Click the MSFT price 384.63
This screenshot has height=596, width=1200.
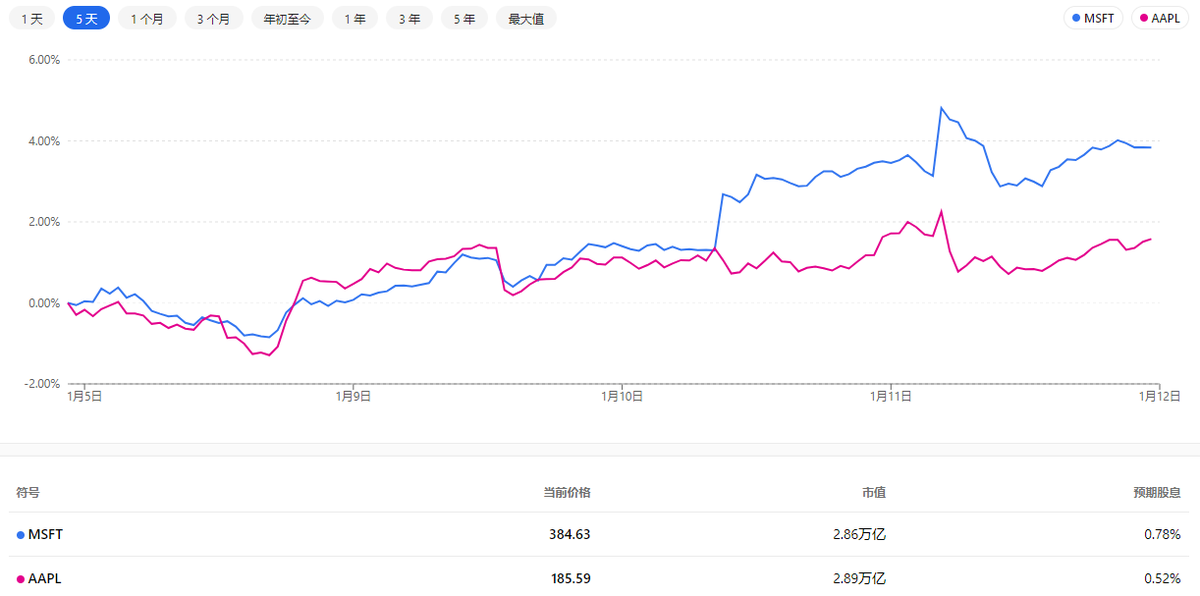pos(569,535)
